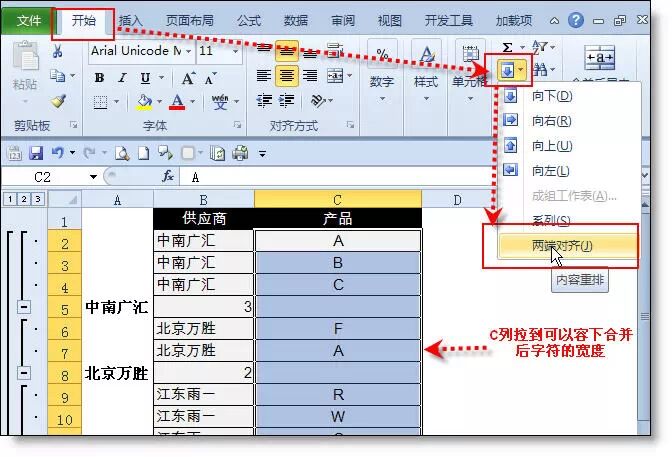Expand font color dropdown arrow

pyautogui.click(x=192, y=102)
